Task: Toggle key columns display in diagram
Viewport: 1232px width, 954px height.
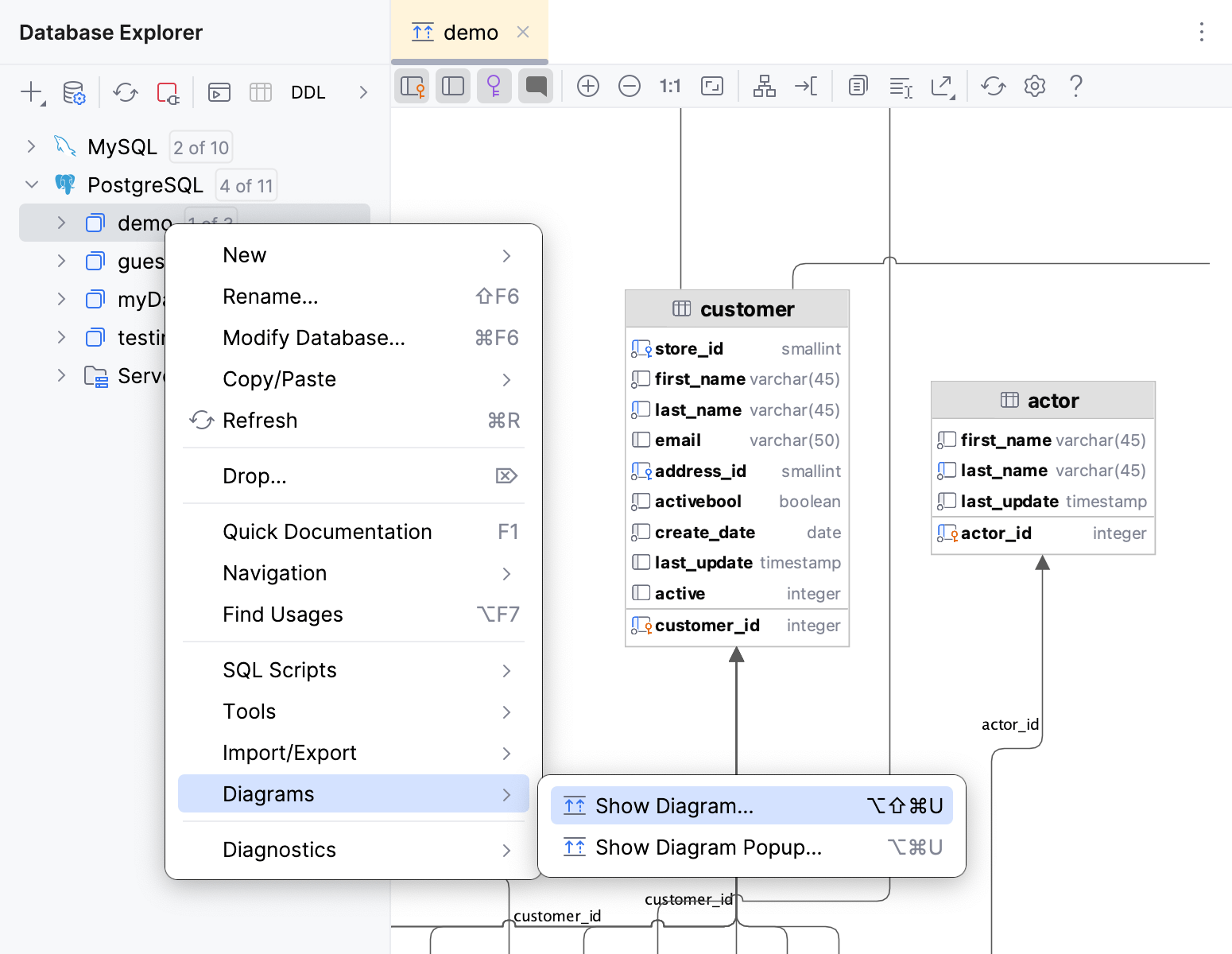Action: click(494, 86)
